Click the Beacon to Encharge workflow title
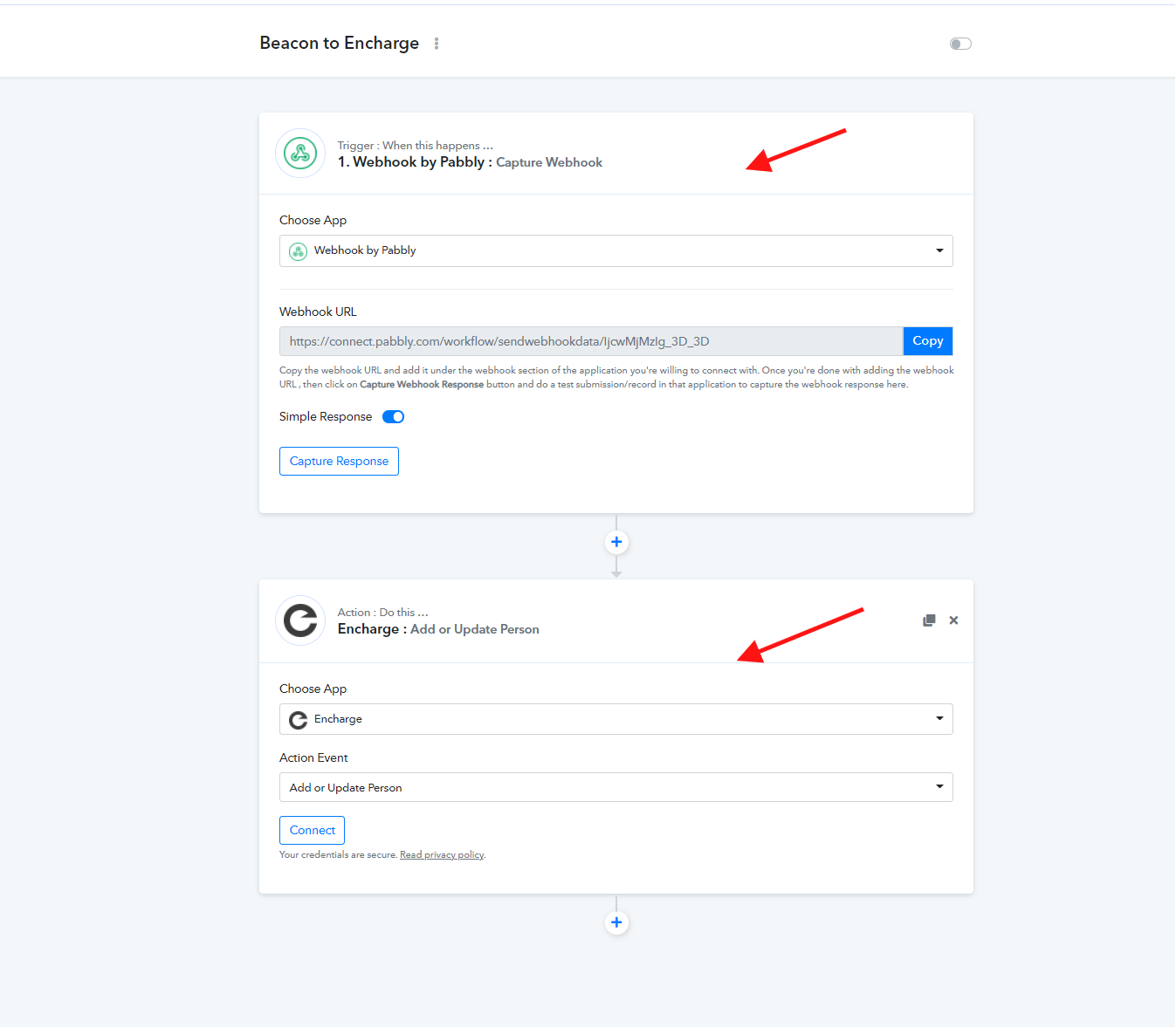Viewport: 1176px width, 1028px height. pyautogui.click(x=340, y=44)
